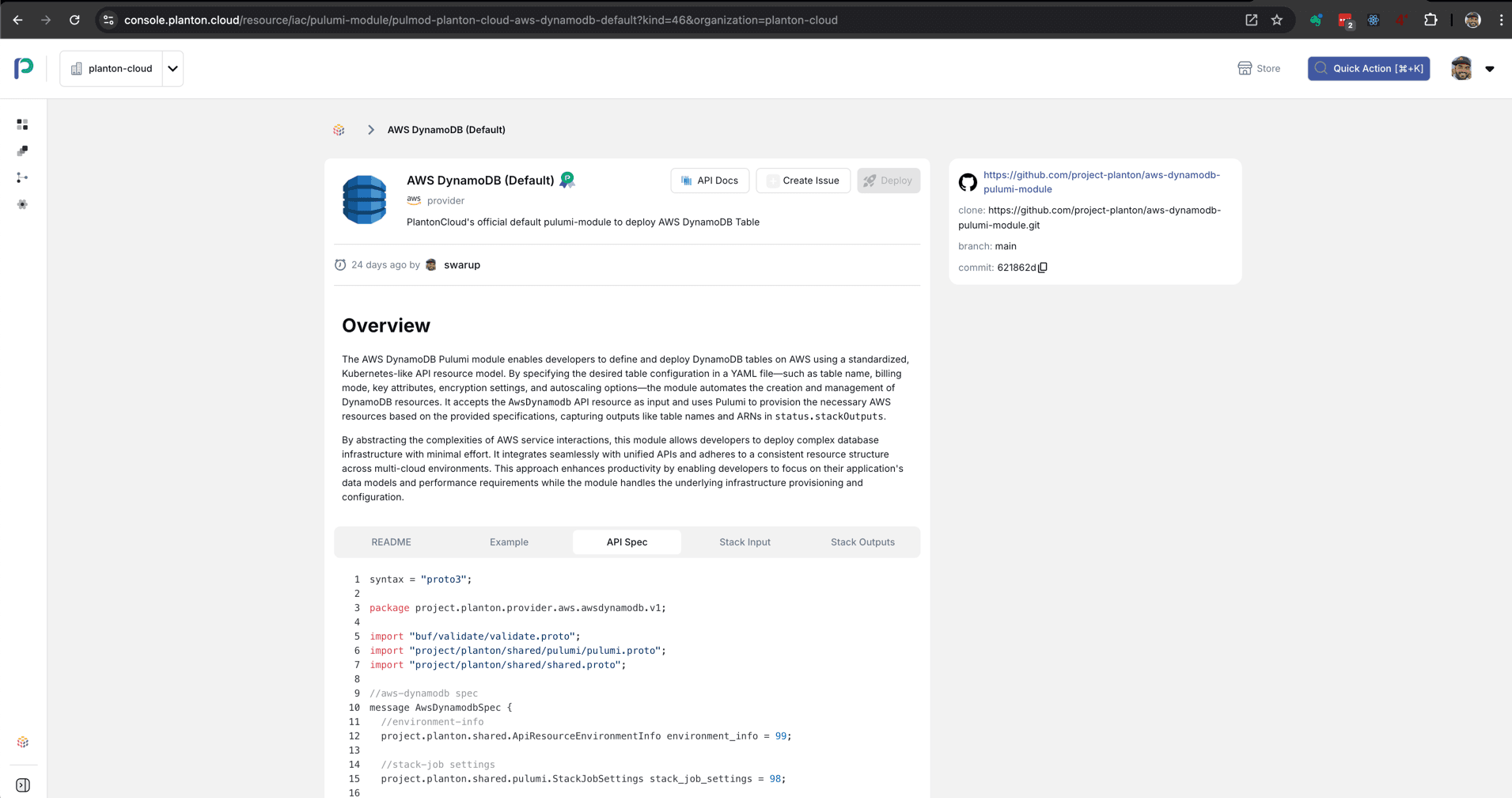This screenshot has width=1512, height=798.
Task: Open page in app icon in address bar
Action: 1251,20
